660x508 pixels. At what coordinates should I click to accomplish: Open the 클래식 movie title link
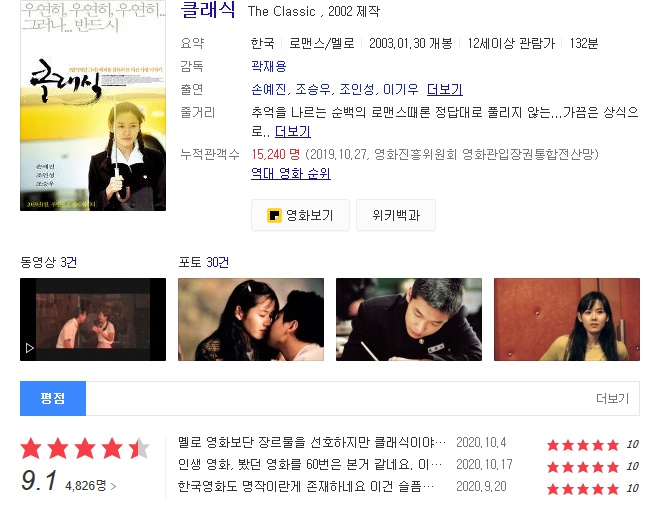pyautogui.click(x=208, y=10)
